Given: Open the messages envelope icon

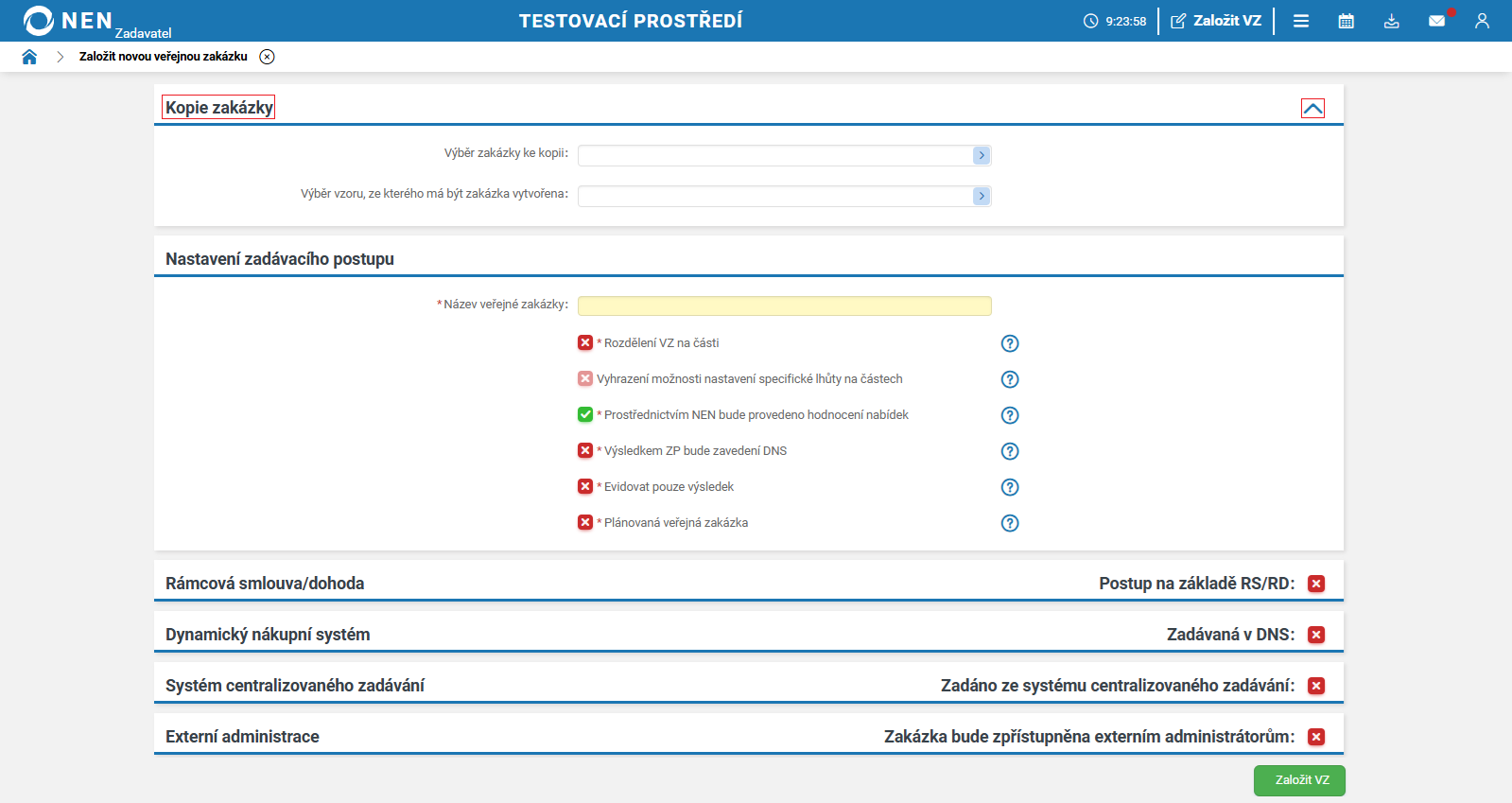Looking at the screenshot, I should (x=1436, y=21).
